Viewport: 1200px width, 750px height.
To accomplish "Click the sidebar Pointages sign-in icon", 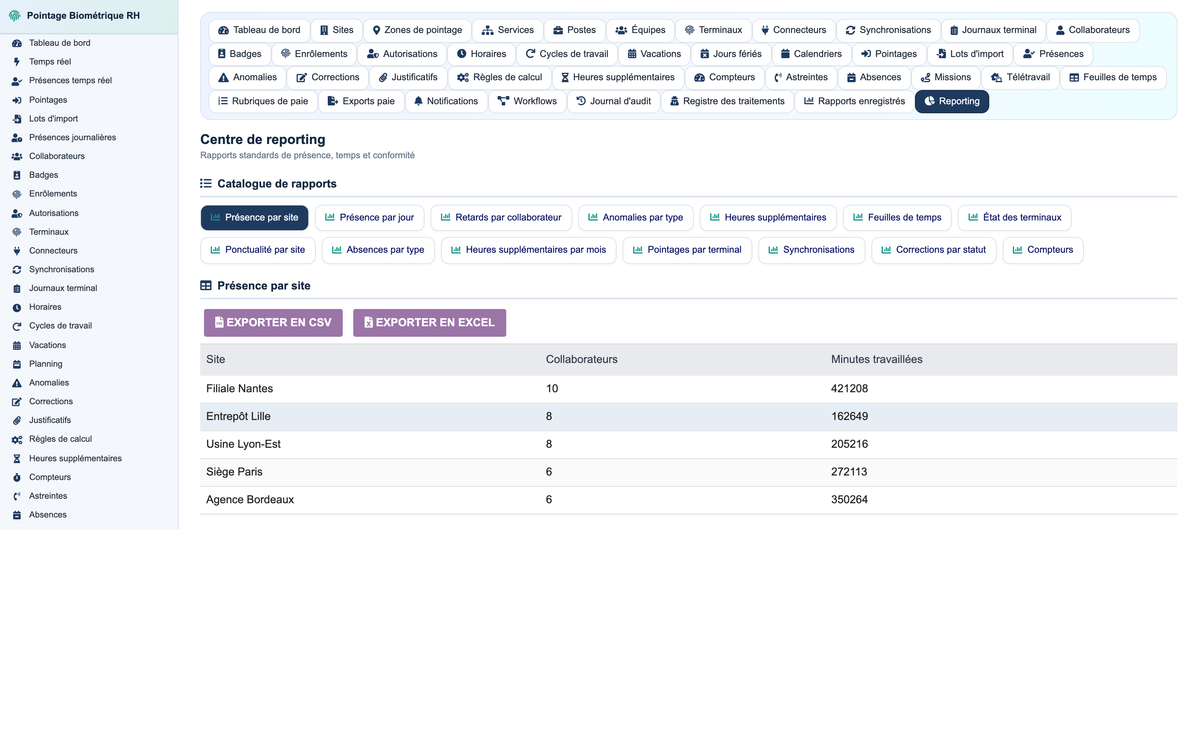I will click(x=17, y=100).
